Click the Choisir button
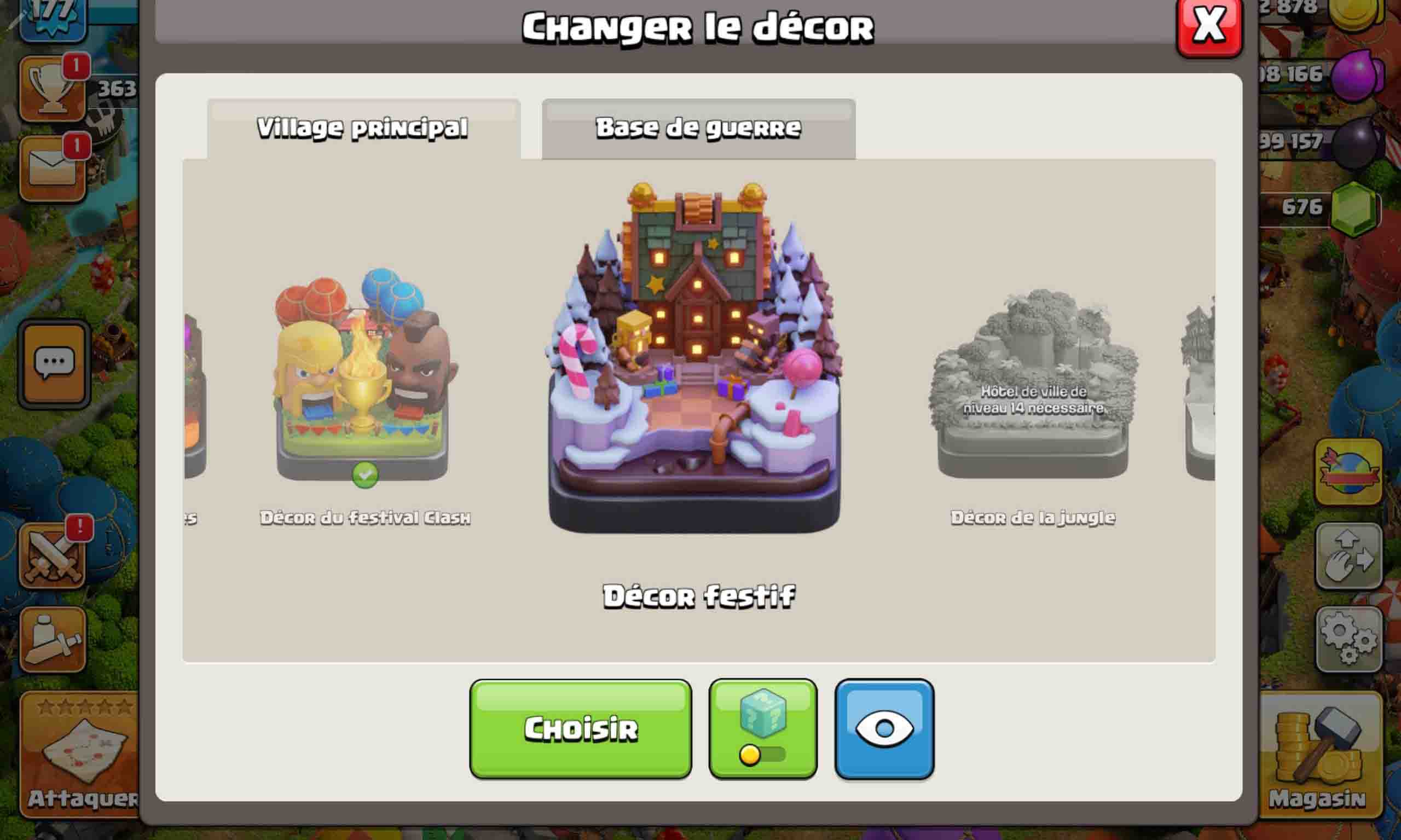 click(580, 728)
